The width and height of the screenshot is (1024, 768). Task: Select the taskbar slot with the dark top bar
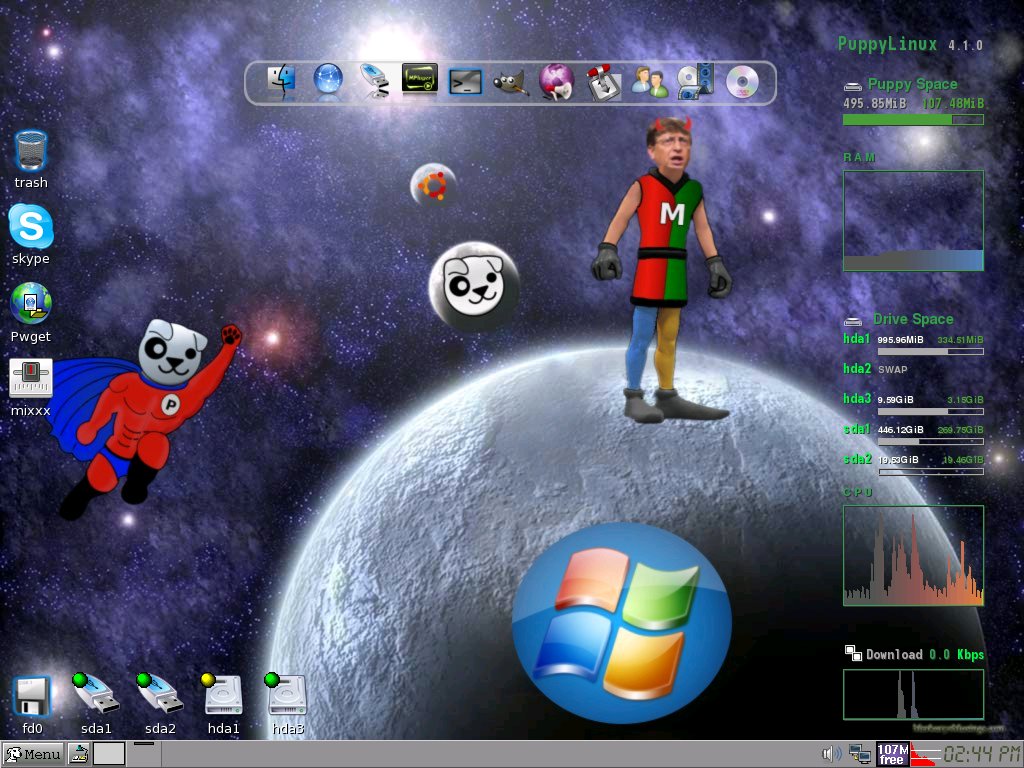144,754
